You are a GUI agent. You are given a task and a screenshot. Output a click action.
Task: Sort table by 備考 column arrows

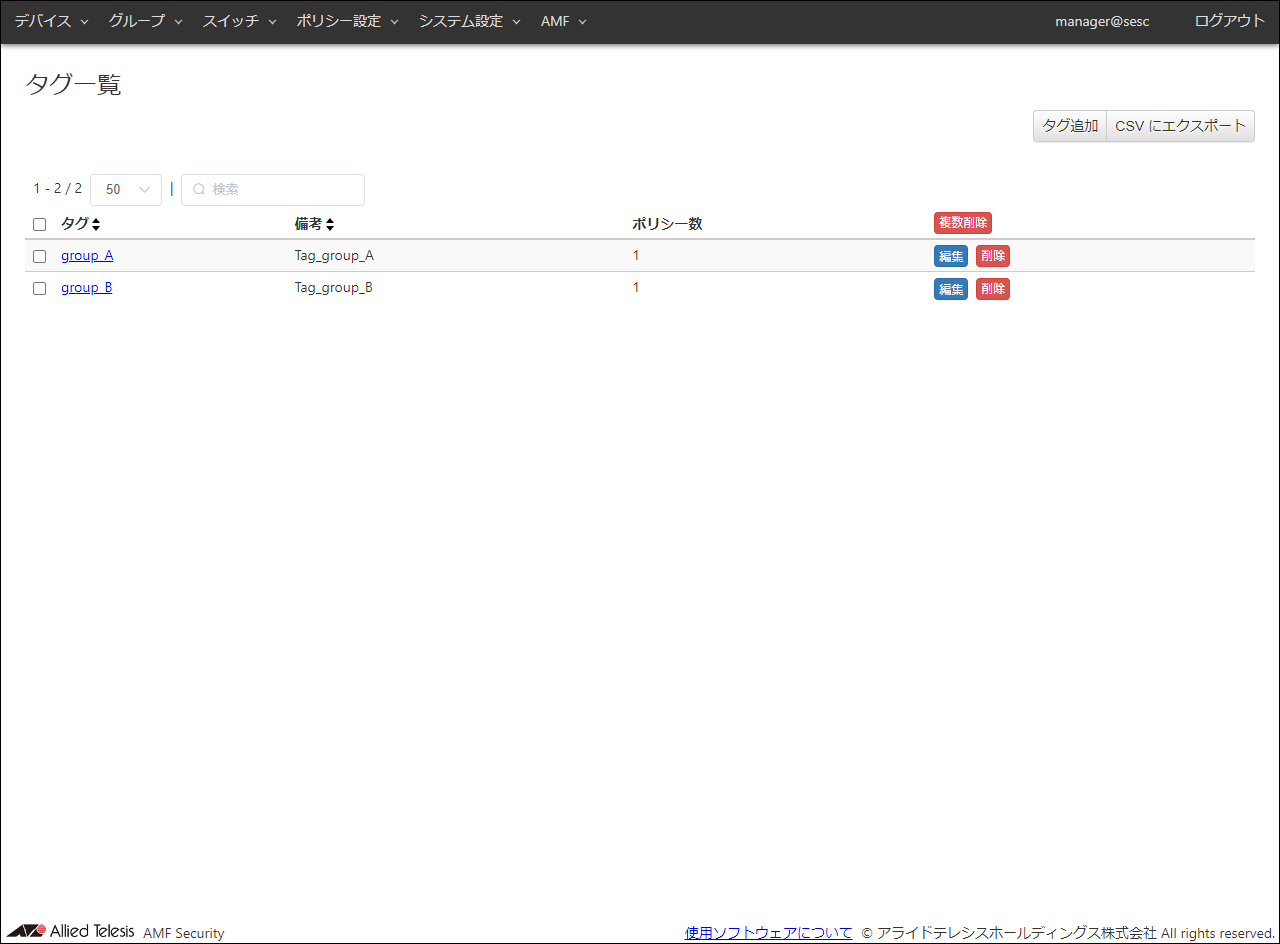point(329,224)
